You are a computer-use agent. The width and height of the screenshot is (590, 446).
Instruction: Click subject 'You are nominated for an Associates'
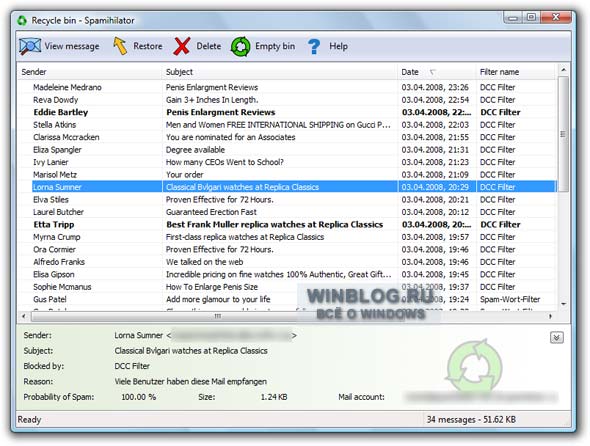[x=230, y=137]
